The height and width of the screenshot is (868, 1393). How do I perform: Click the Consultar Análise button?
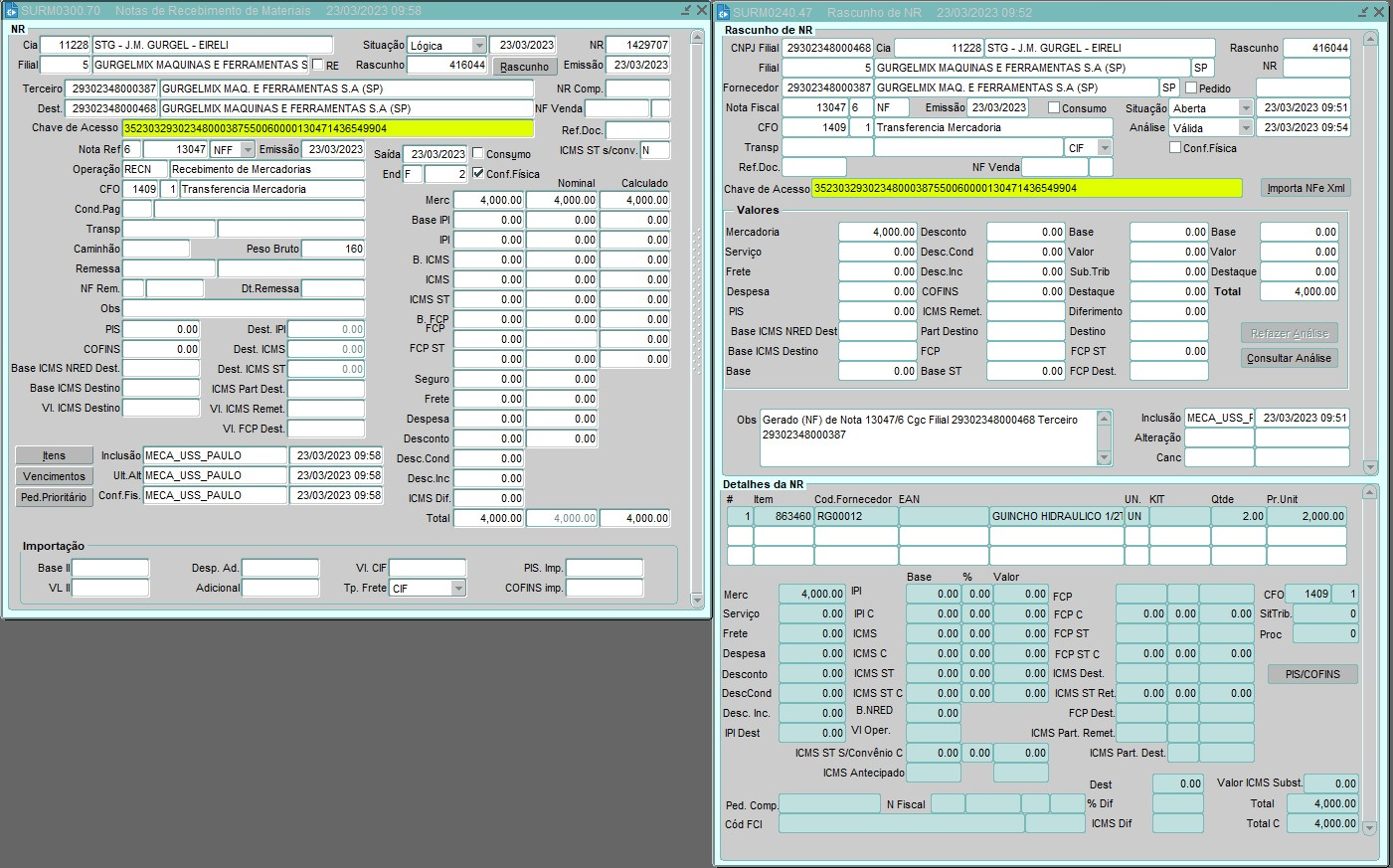[x=1289, y=358]
